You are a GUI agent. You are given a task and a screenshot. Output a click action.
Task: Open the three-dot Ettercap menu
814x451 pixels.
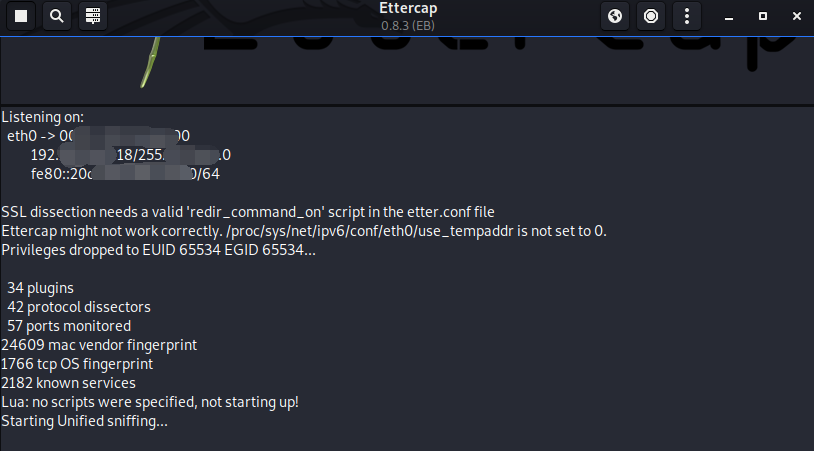click(x=686, y=16)
